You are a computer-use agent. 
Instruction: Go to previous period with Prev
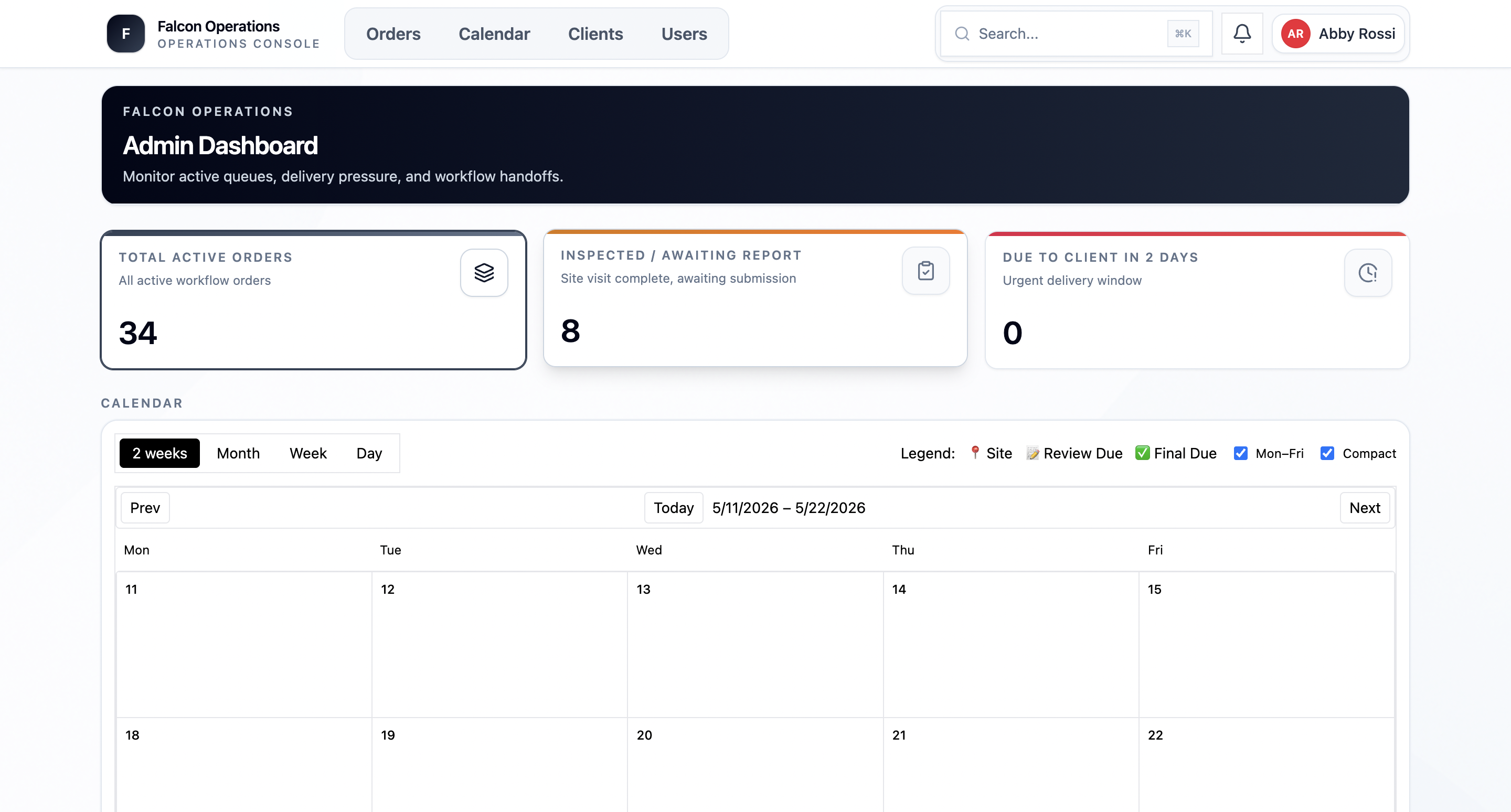145,508
